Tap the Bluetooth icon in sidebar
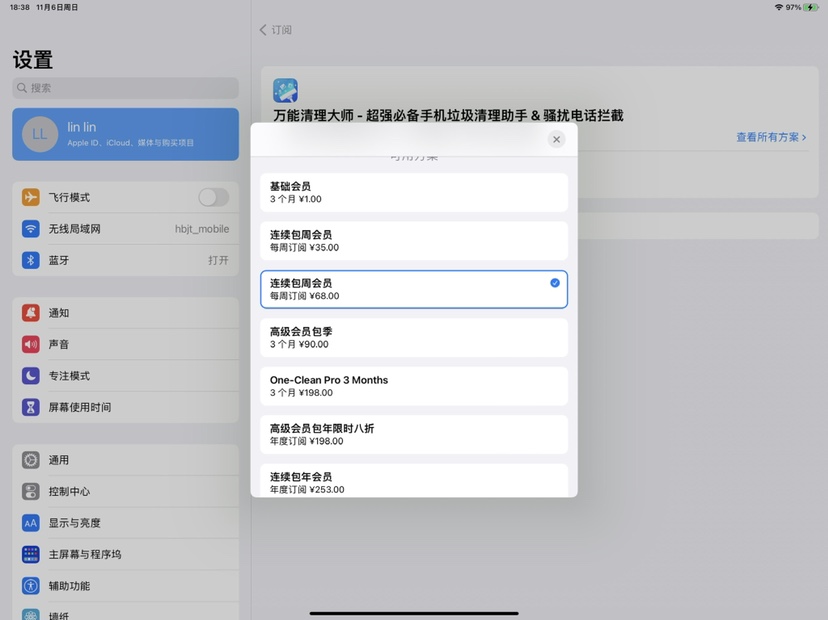The image size is (828, 620). (31, 260)
